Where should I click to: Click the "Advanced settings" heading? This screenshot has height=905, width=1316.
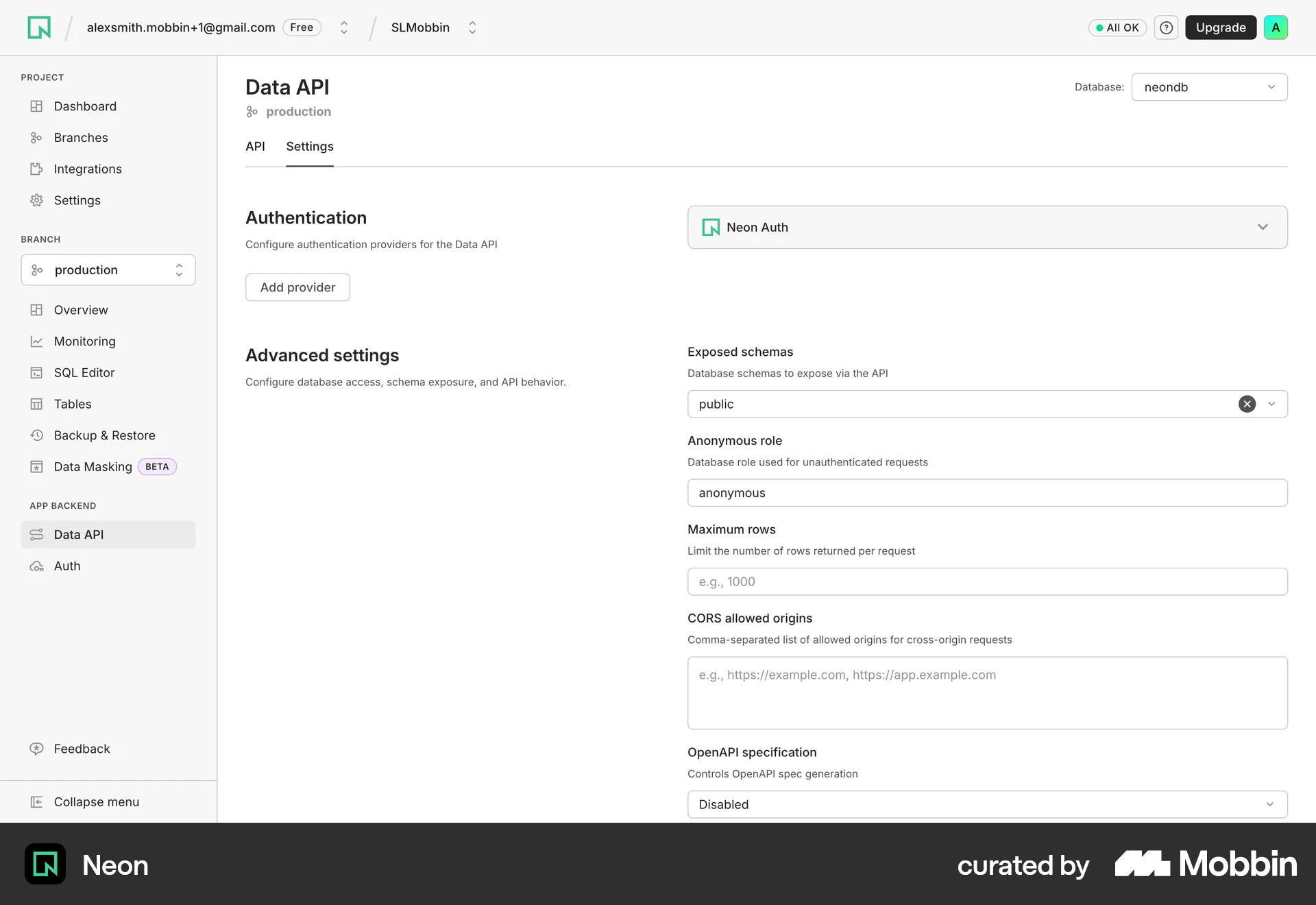pyautogui.click(x=322, y=355)
